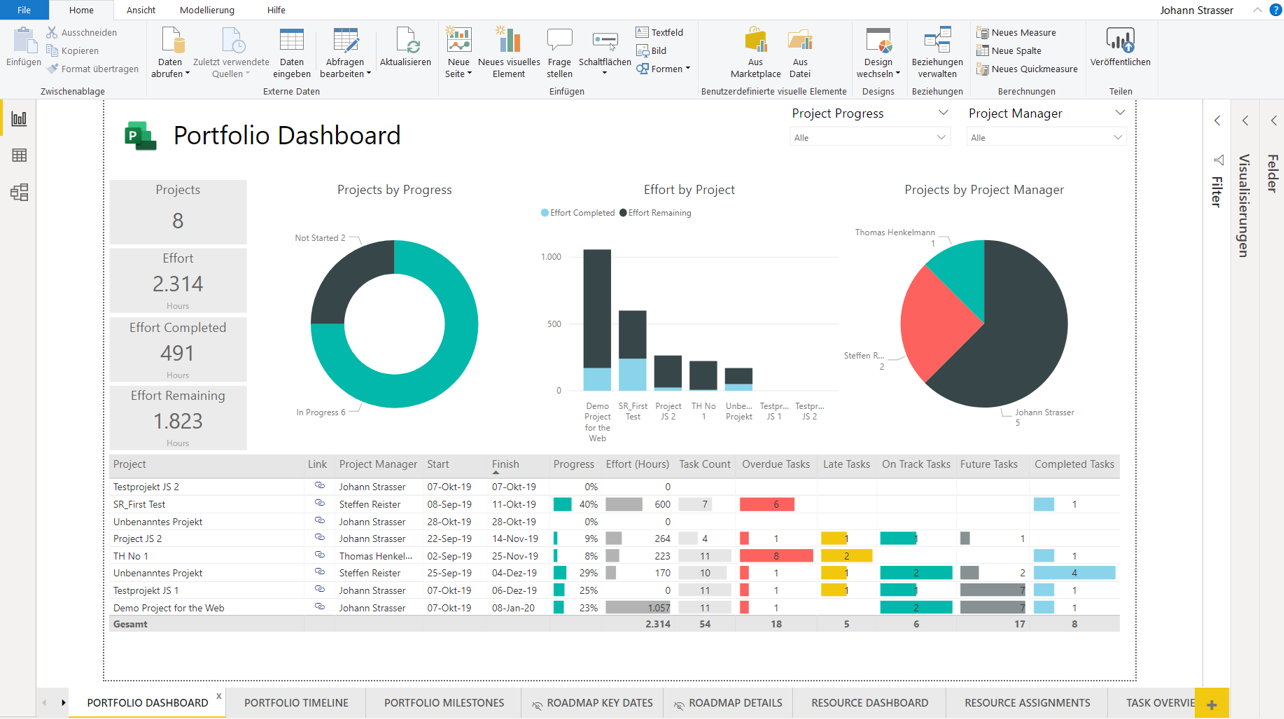
Task: Switch to Data table view icon
Action: (19, 156)
